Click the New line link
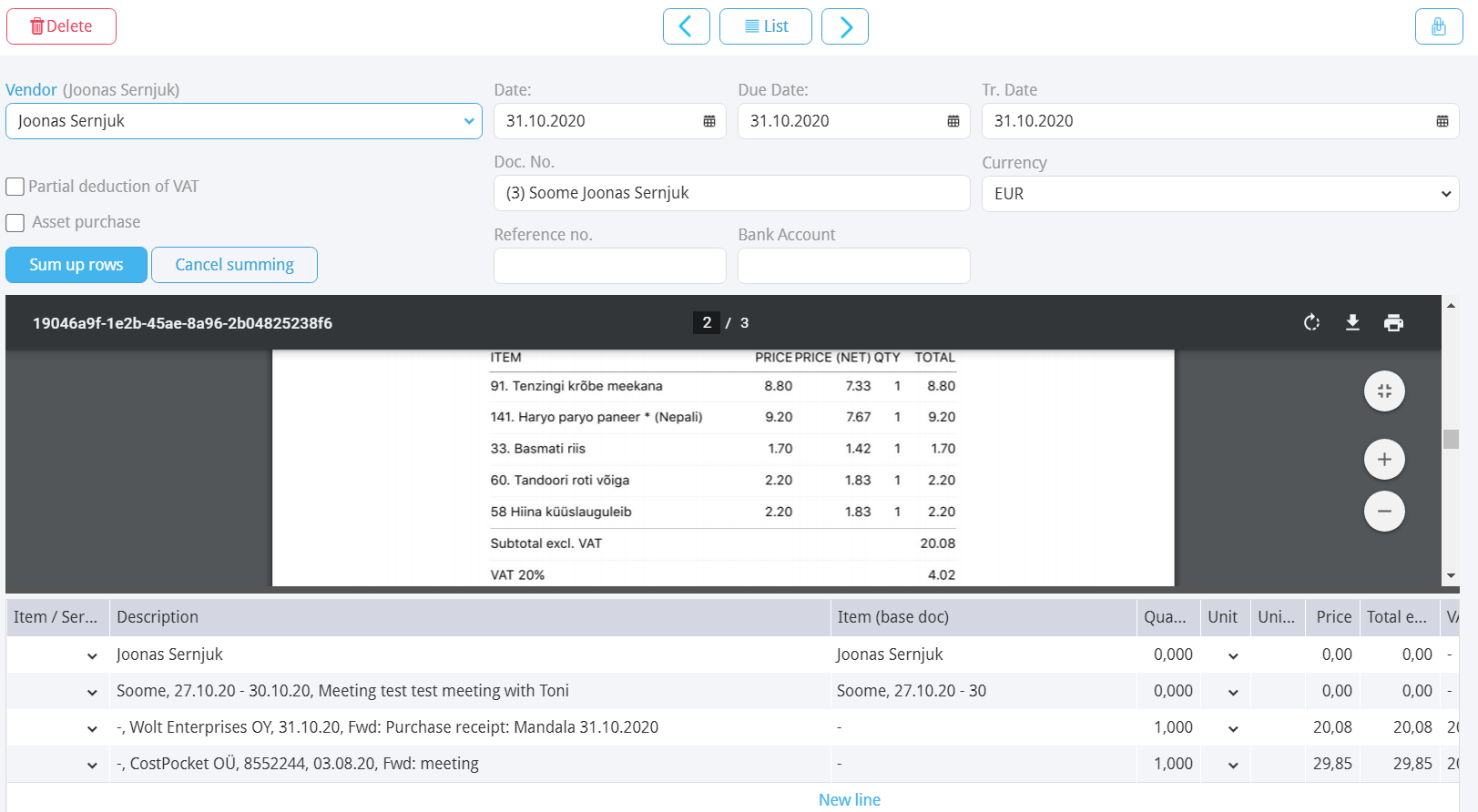The height and width of the screenshot is (812, 1478). click(849, 799)
